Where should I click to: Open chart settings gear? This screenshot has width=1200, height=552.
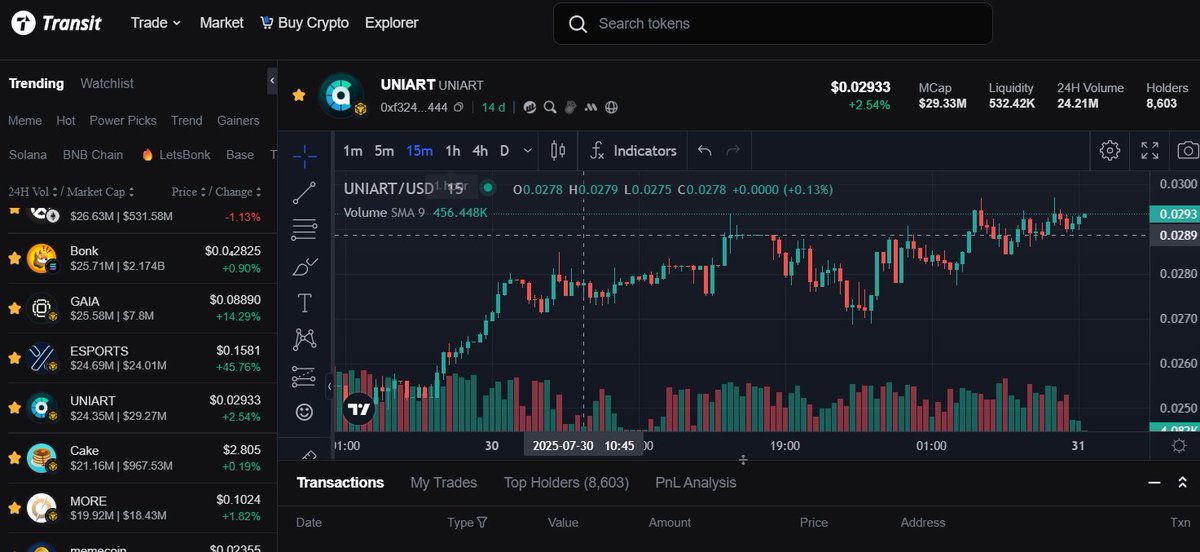(1109, 151)
